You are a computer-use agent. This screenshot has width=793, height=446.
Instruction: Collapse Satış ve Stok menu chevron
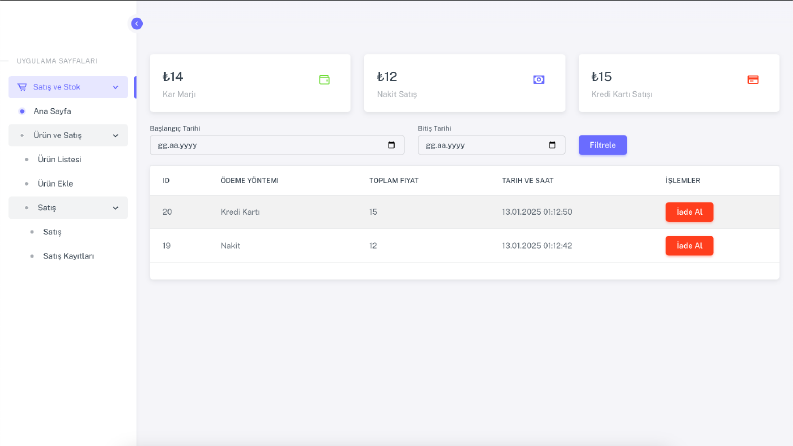point(115,87)
